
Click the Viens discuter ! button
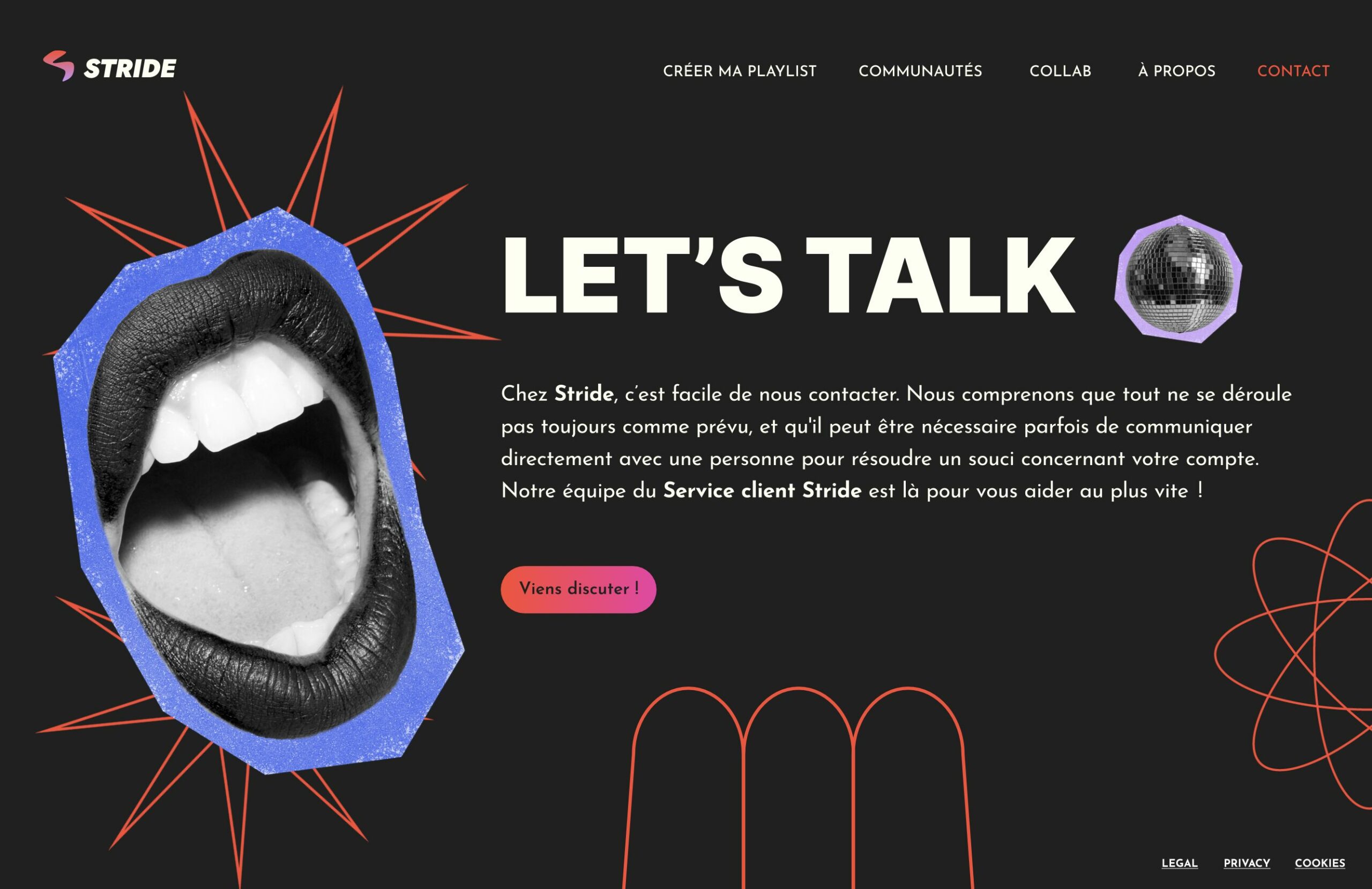pyautogui.click(x=578, y=589)
